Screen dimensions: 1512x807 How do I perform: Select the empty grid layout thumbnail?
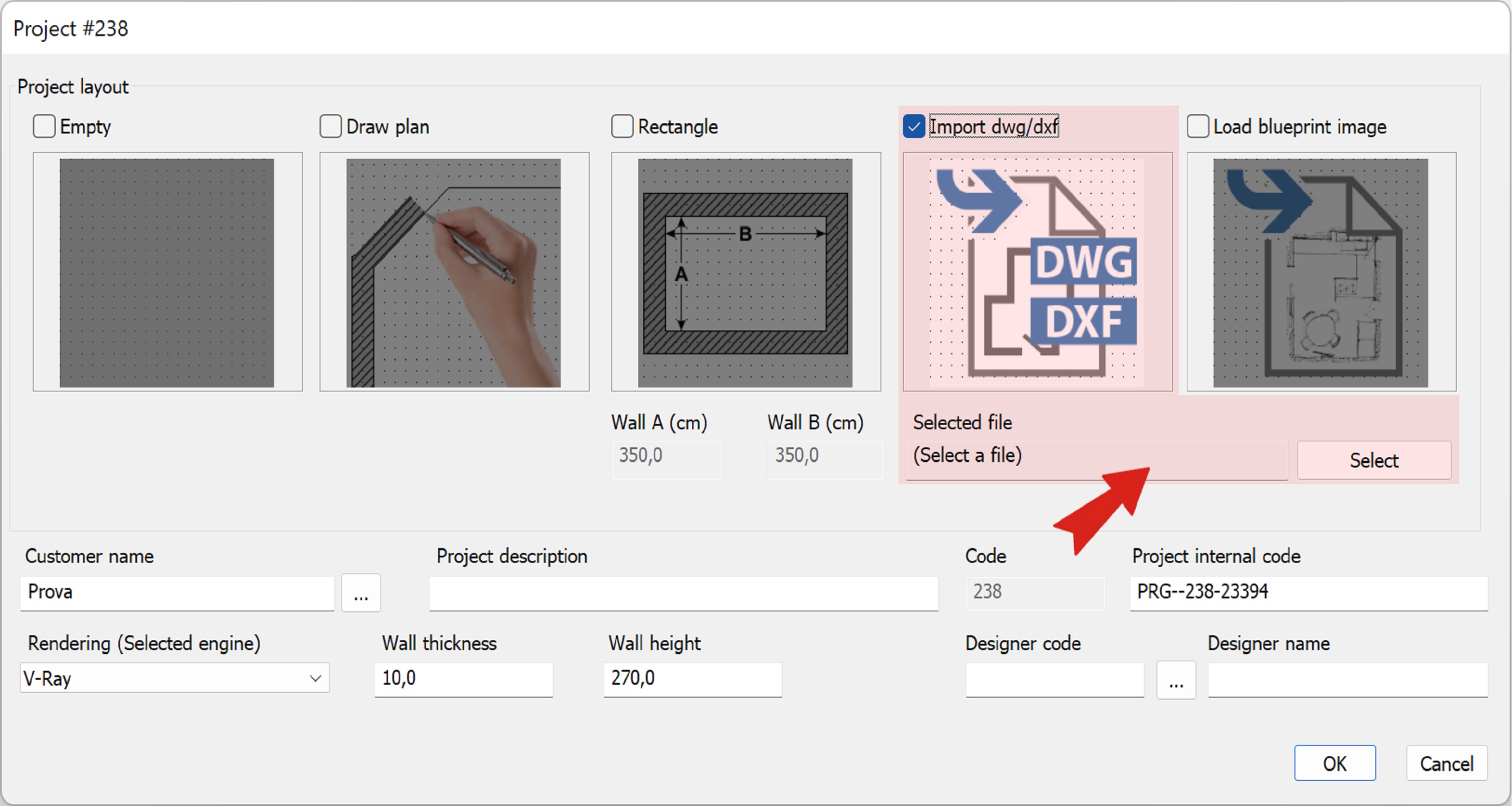(x=167, y=272)
